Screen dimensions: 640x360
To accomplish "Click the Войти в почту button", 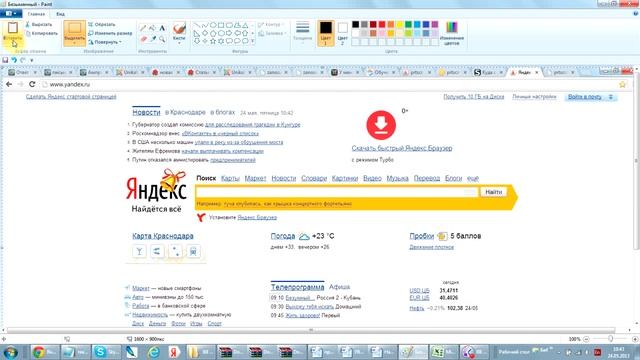I will tap(590, 97).
